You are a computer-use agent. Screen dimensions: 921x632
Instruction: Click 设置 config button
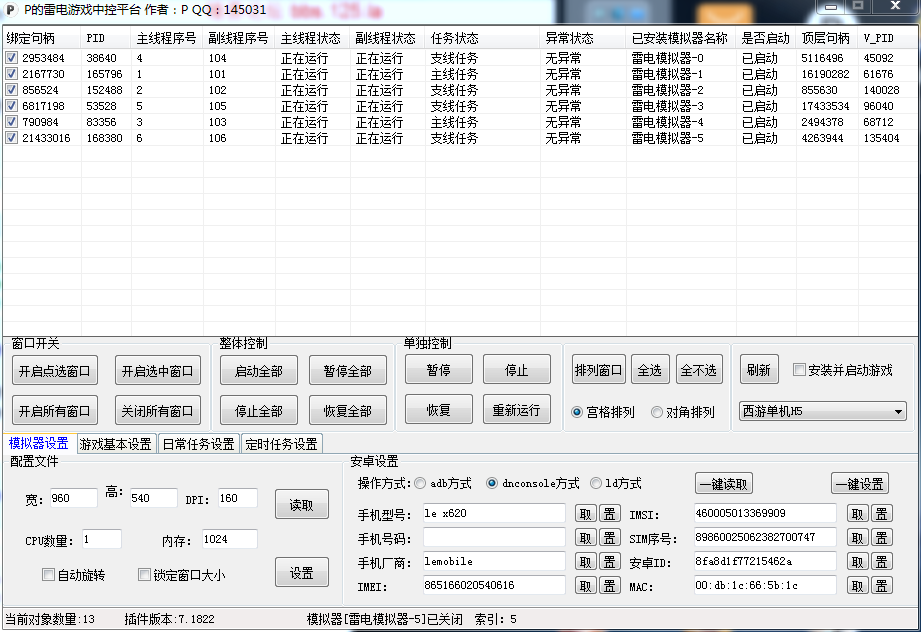click(301, 572)
